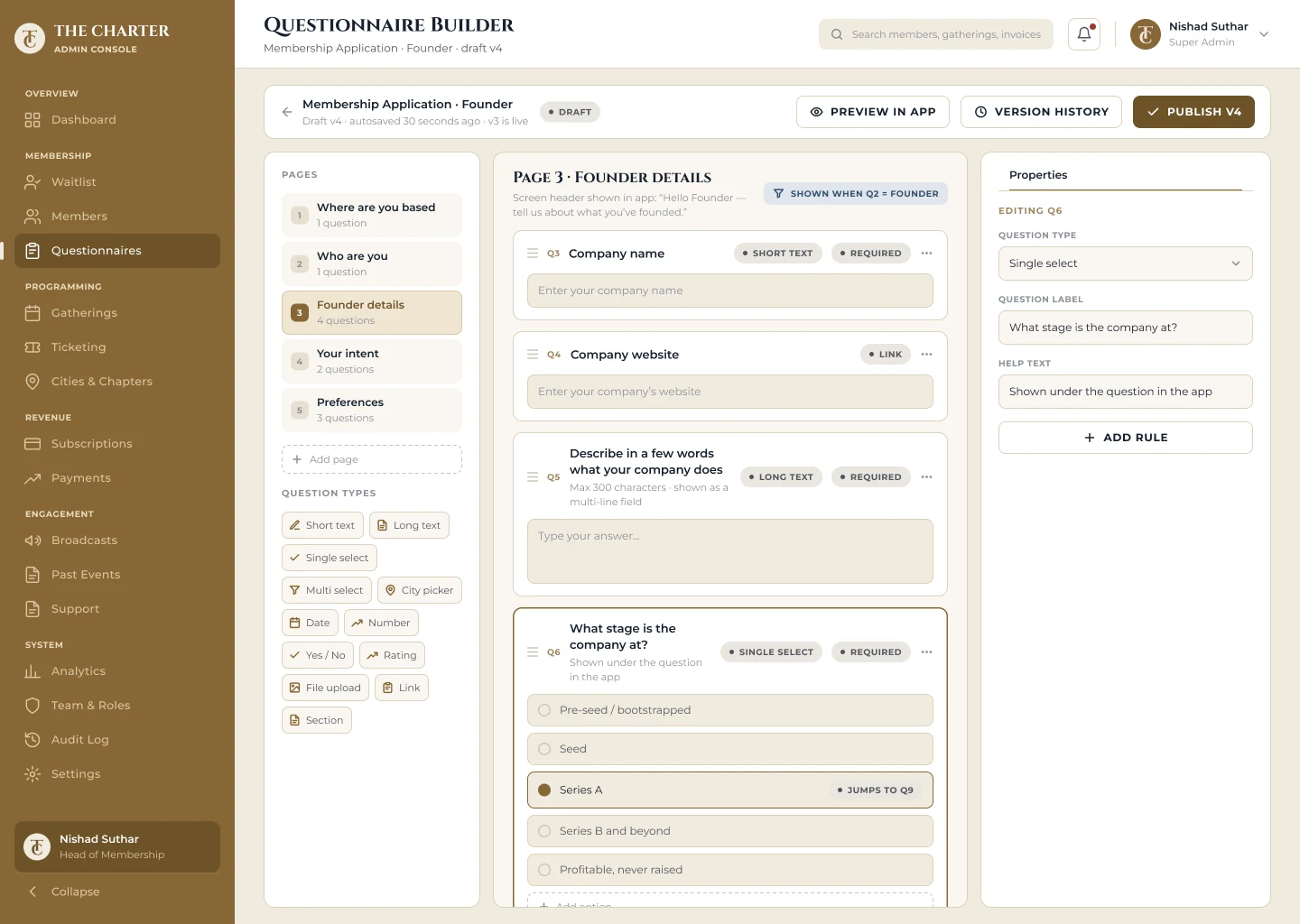Screen dimensions: 1300x924
Task: Toggle the Q5 Required badge
Action: (x=870, y=477)
